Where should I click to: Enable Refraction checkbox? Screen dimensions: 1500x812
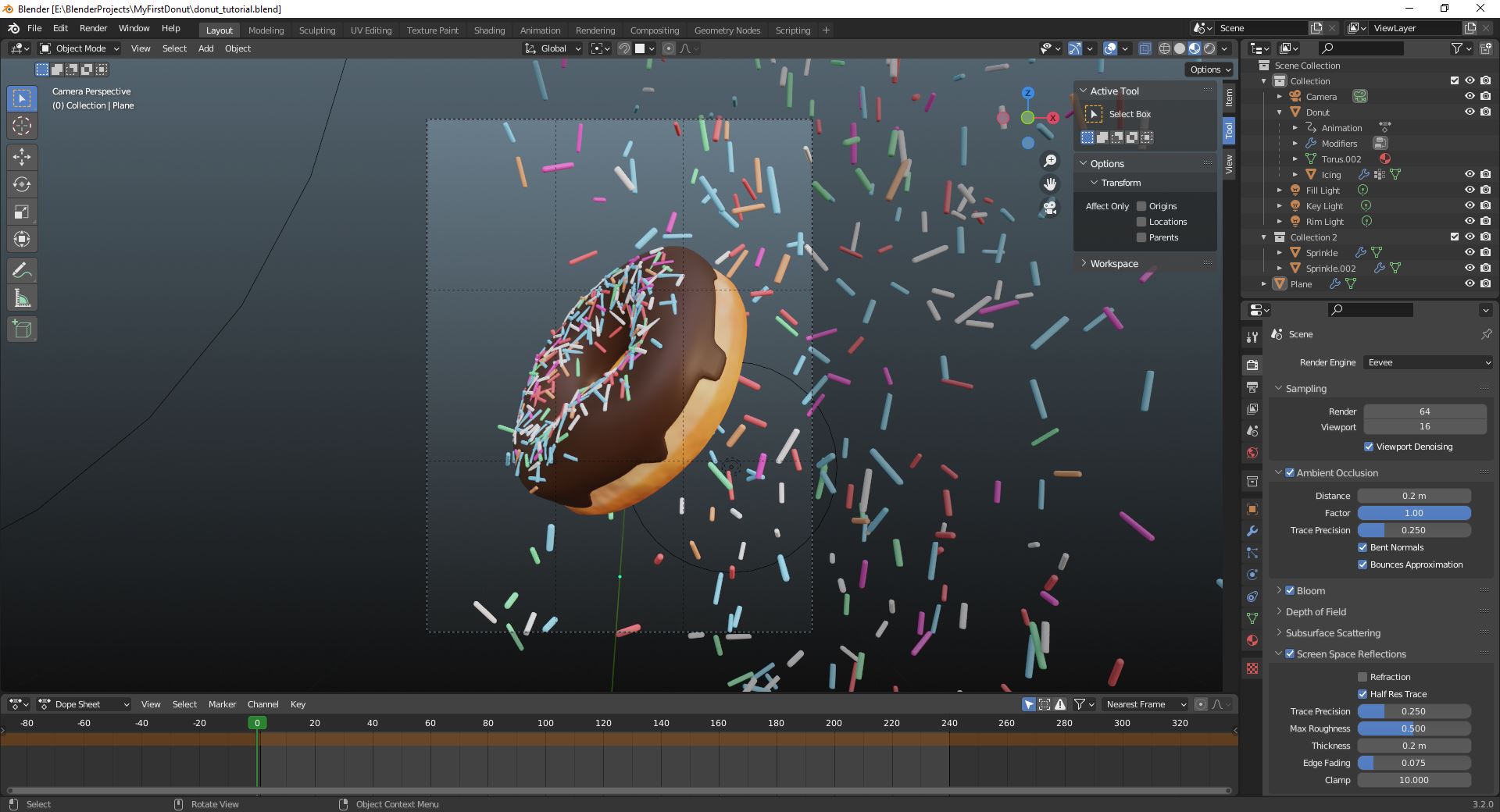[1362, 677]
